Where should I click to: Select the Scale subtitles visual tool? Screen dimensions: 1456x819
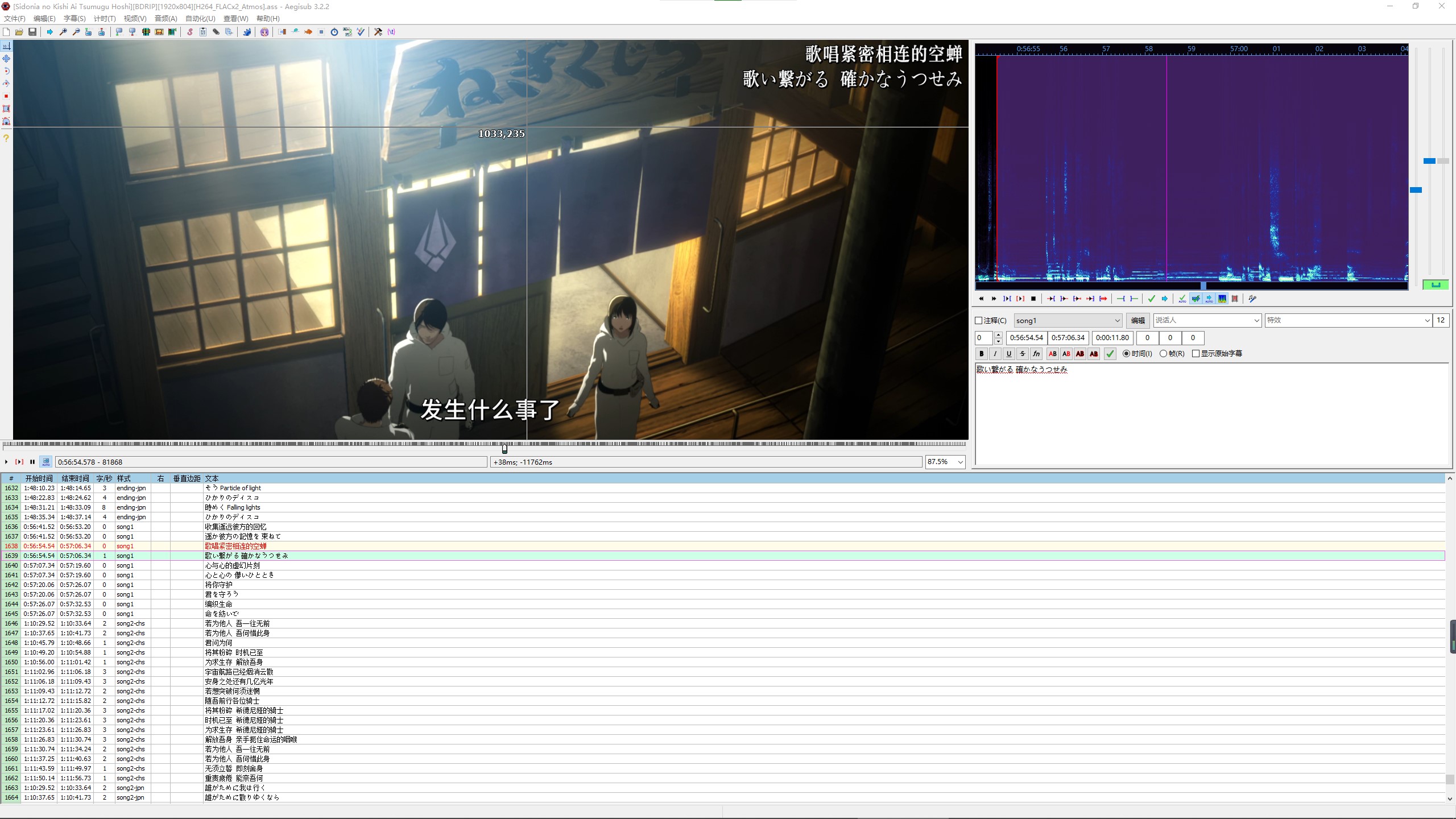tap(6, 96)
